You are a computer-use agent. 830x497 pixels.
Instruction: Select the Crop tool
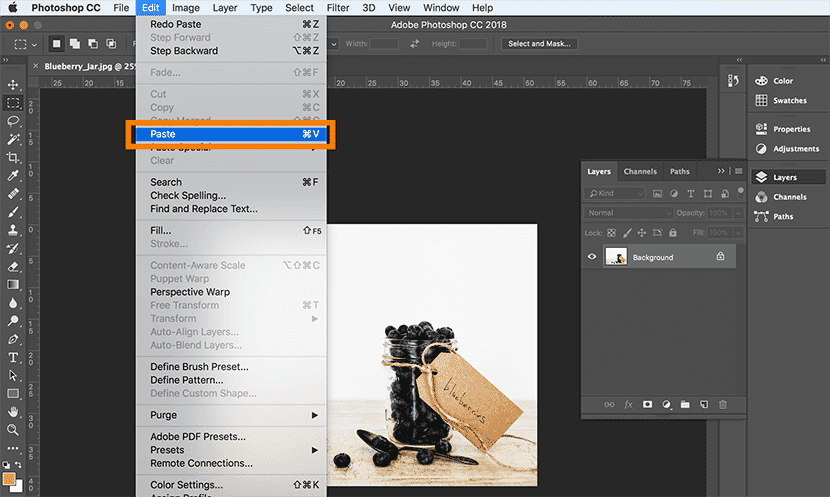[14, 158]
